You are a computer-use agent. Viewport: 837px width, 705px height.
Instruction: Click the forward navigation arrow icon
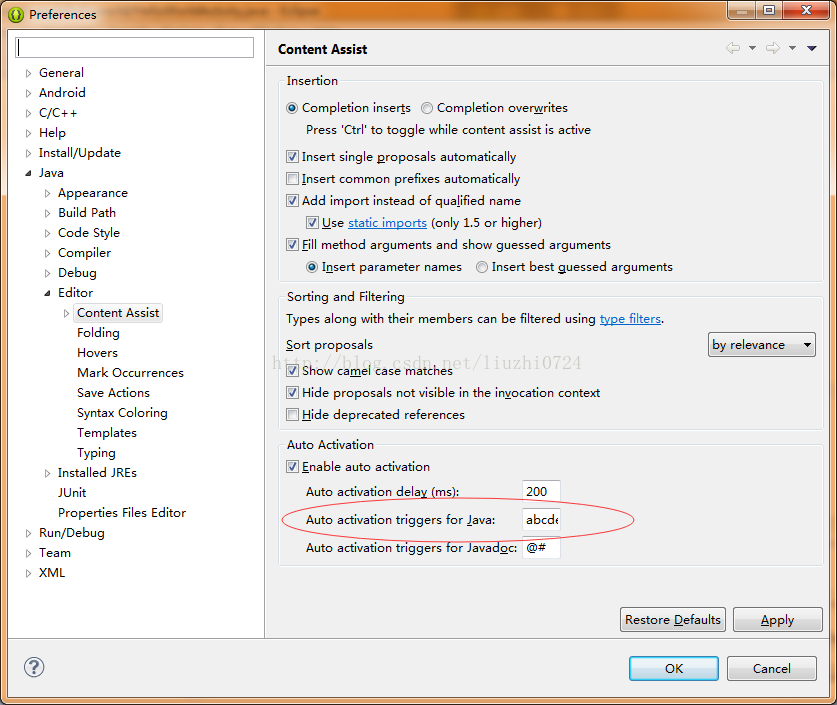[772, 48]
